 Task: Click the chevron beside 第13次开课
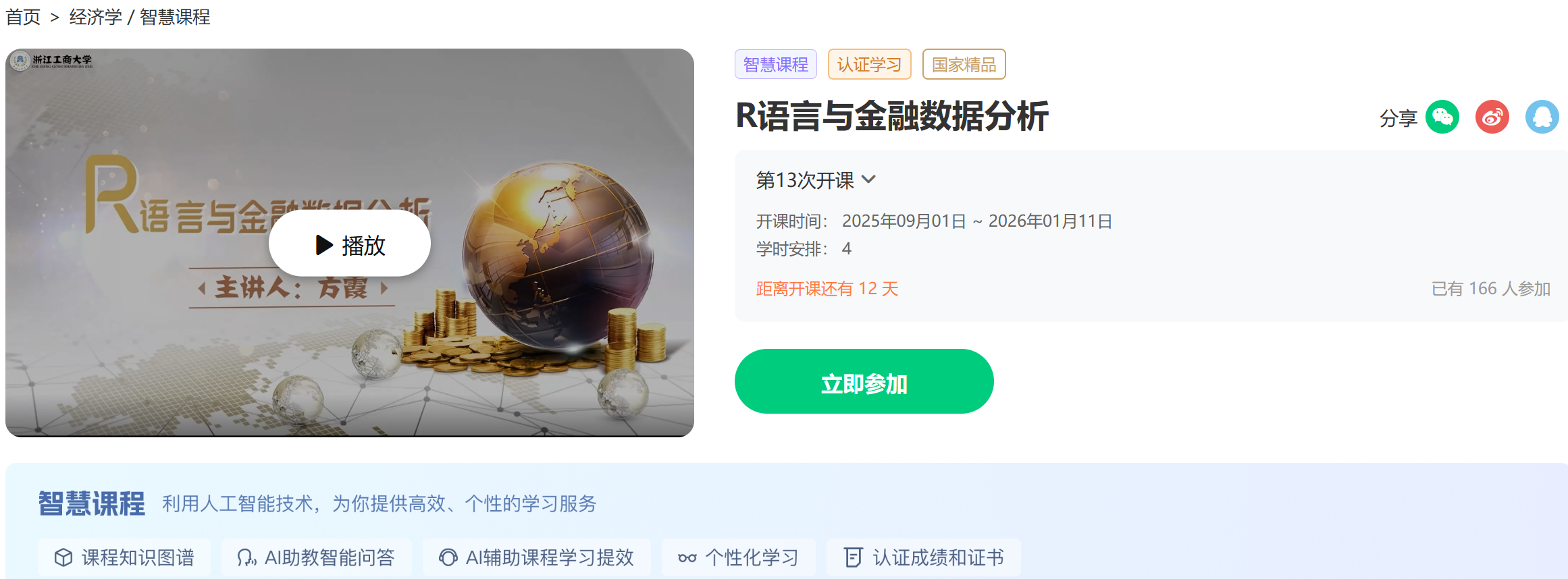click(x=869, y=180)
